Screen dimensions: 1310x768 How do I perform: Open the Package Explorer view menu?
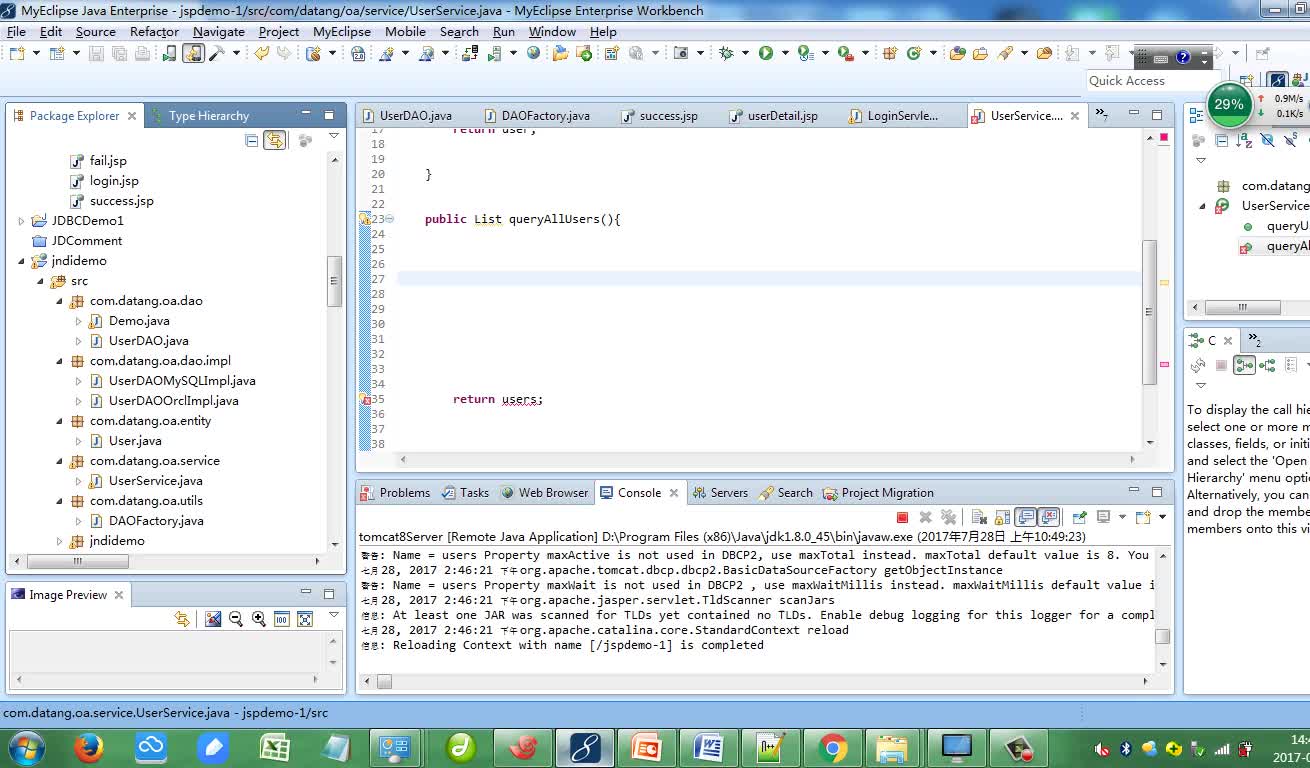pos(333,137)
